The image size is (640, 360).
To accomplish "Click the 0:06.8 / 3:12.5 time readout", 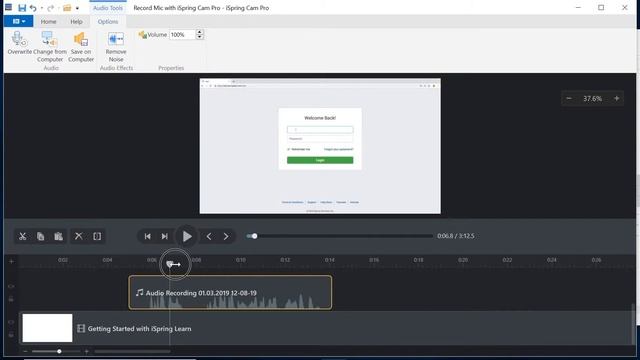I will click(x=456, y=236).
